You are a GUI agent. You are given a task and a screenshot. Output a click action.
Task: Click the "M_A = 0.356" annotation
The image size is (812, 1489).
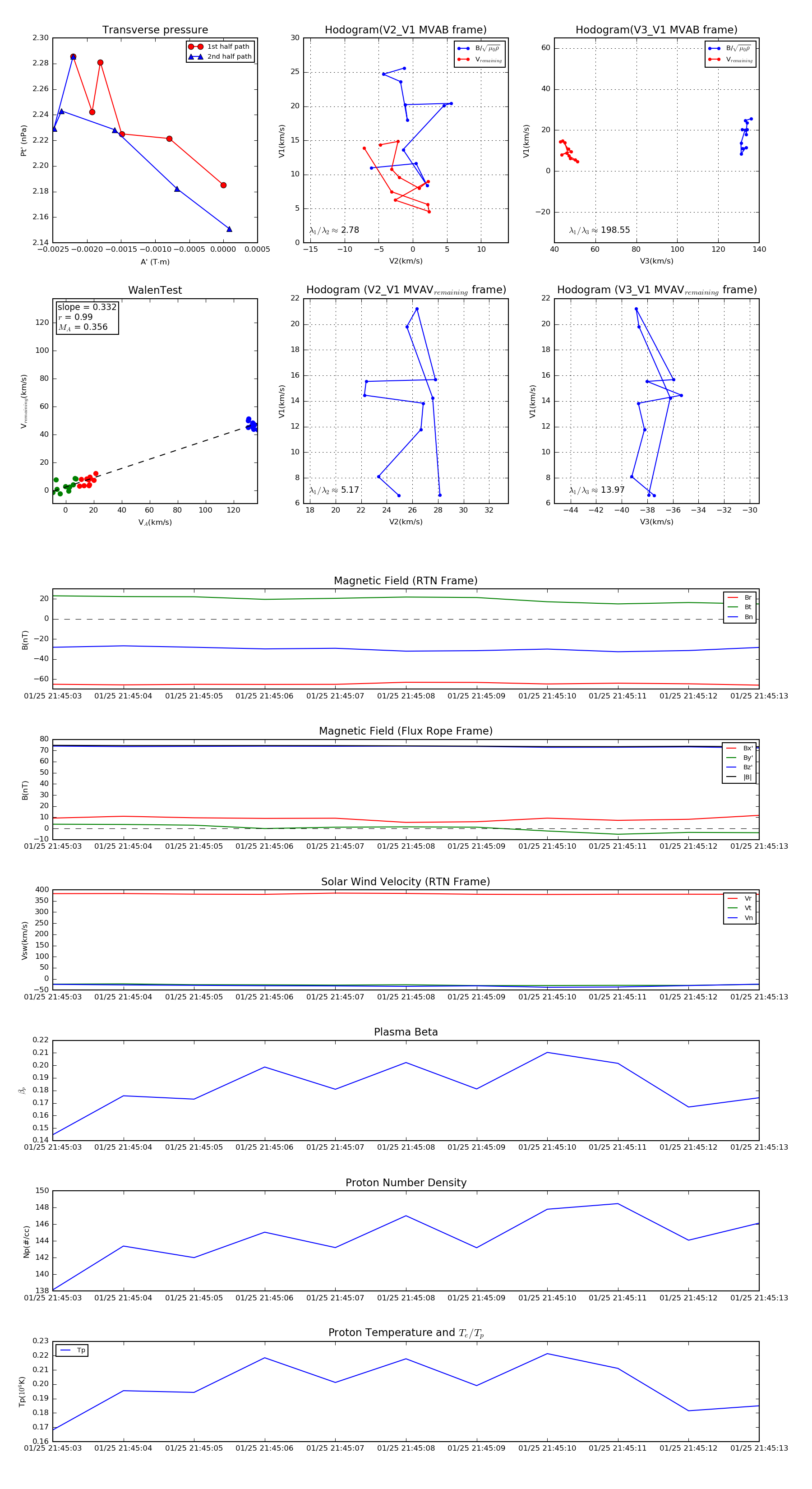tap(83, 327)
